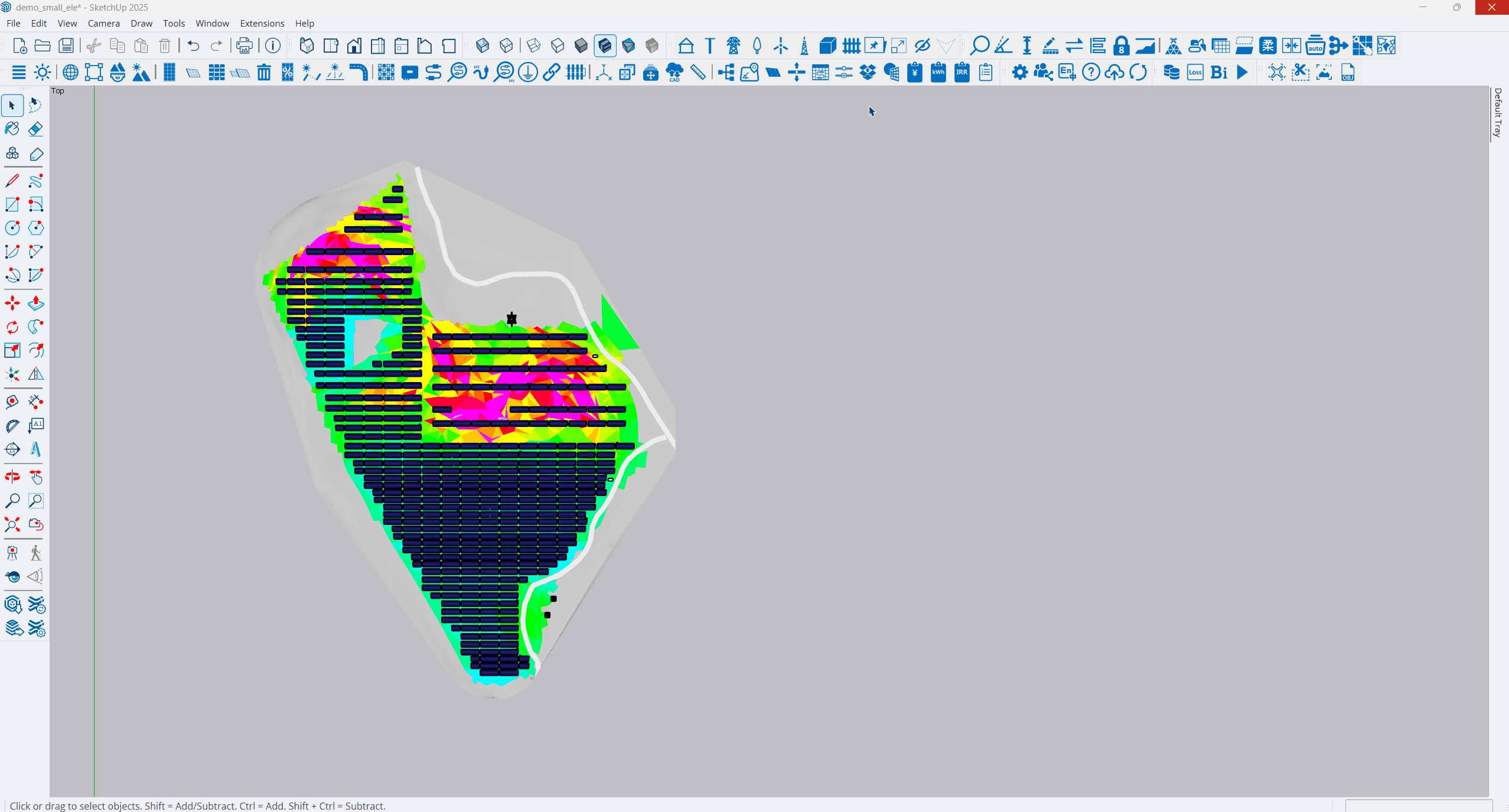Select the Line pencil tool

12,181
